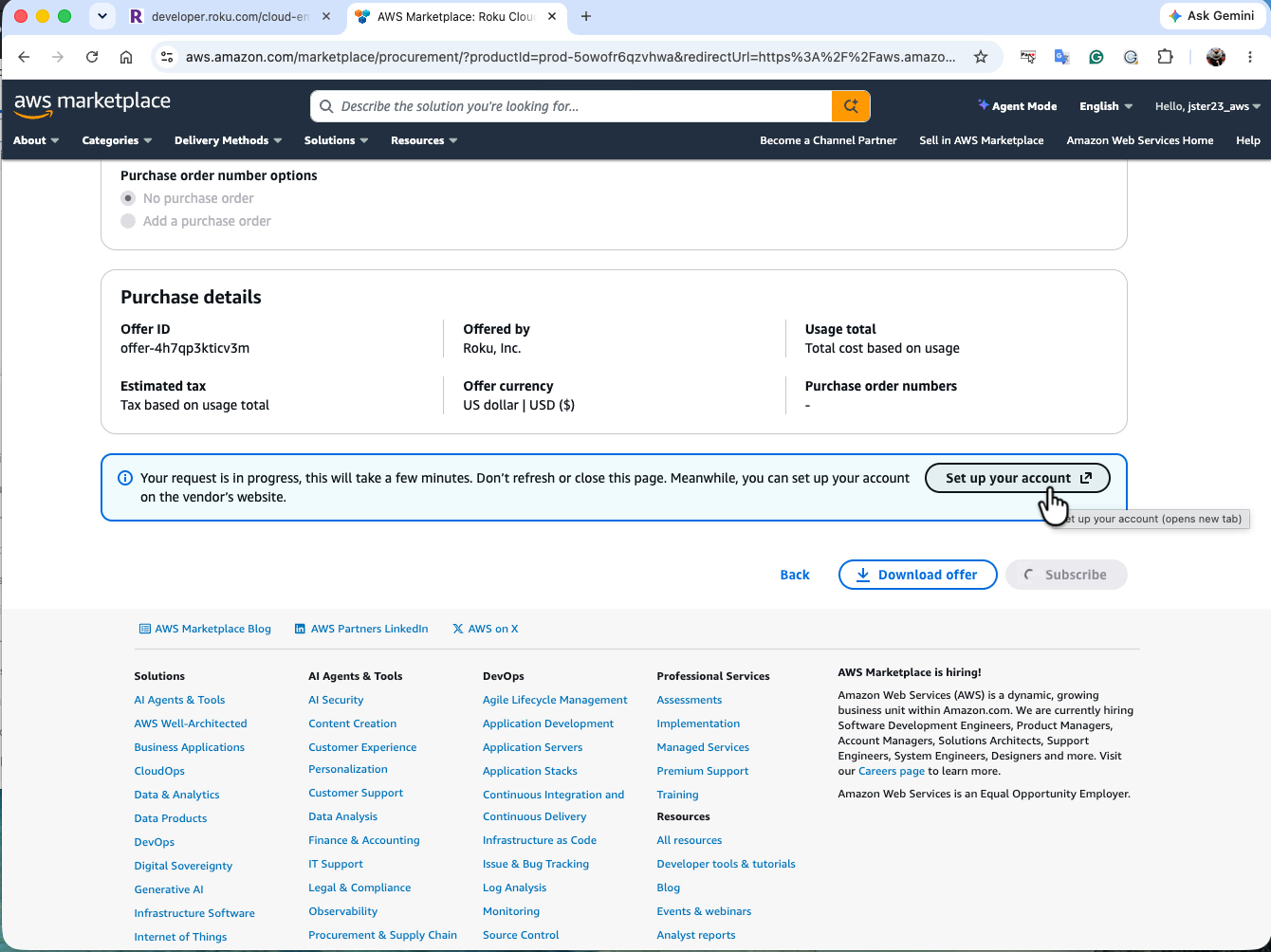Expand the Solutions menu
Image resolution: width=1271 pixels, height=952 pixels.
(336, 140)
